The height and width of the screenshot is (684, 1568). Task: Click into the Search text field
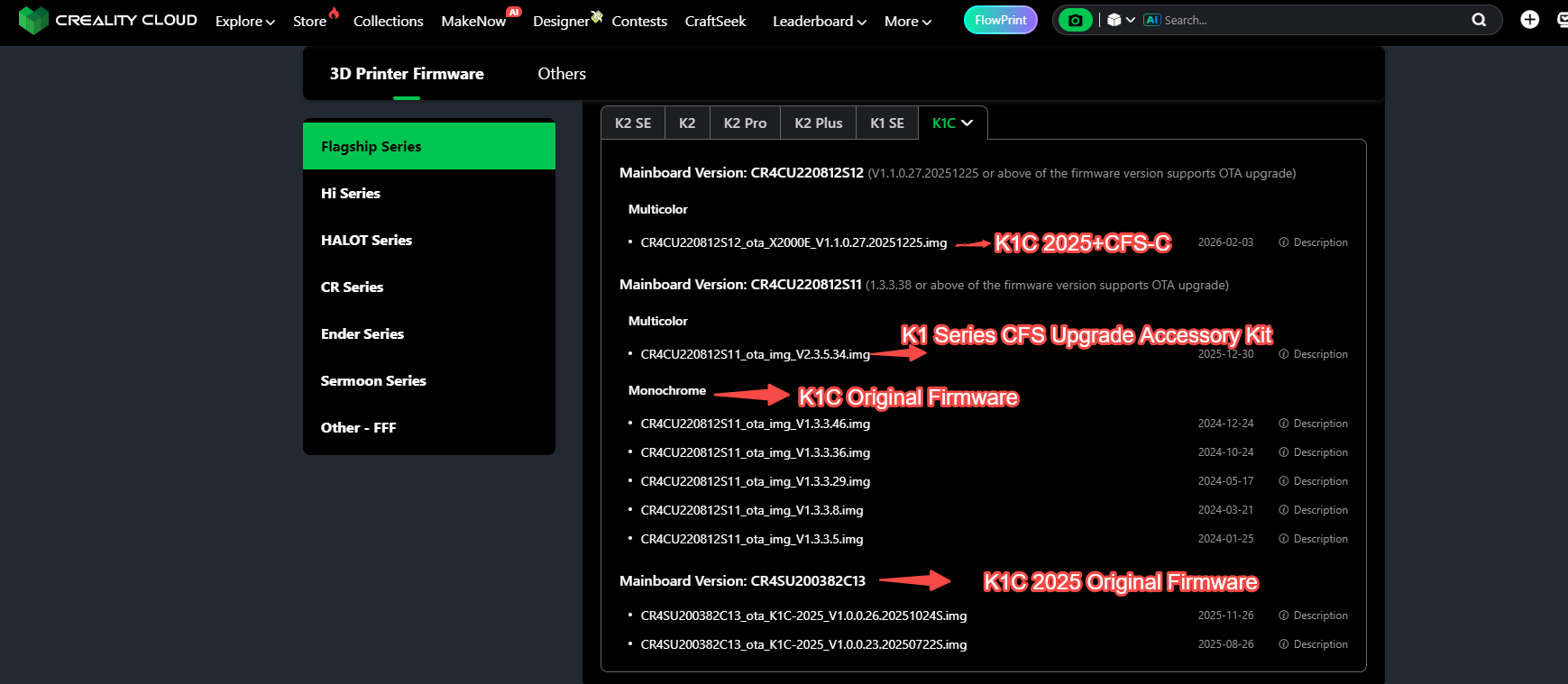[x=1307, y=20]
